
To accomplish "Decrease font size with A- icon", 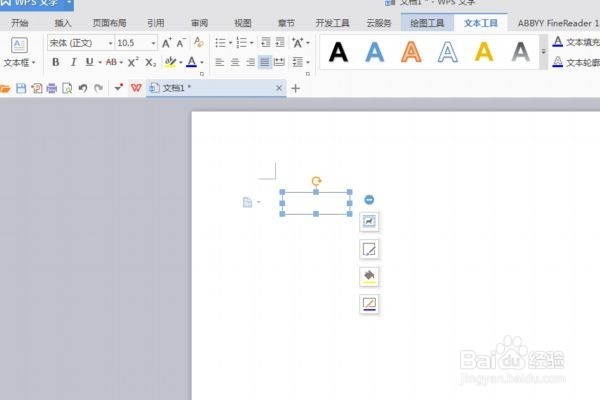I will pos(181,43).
